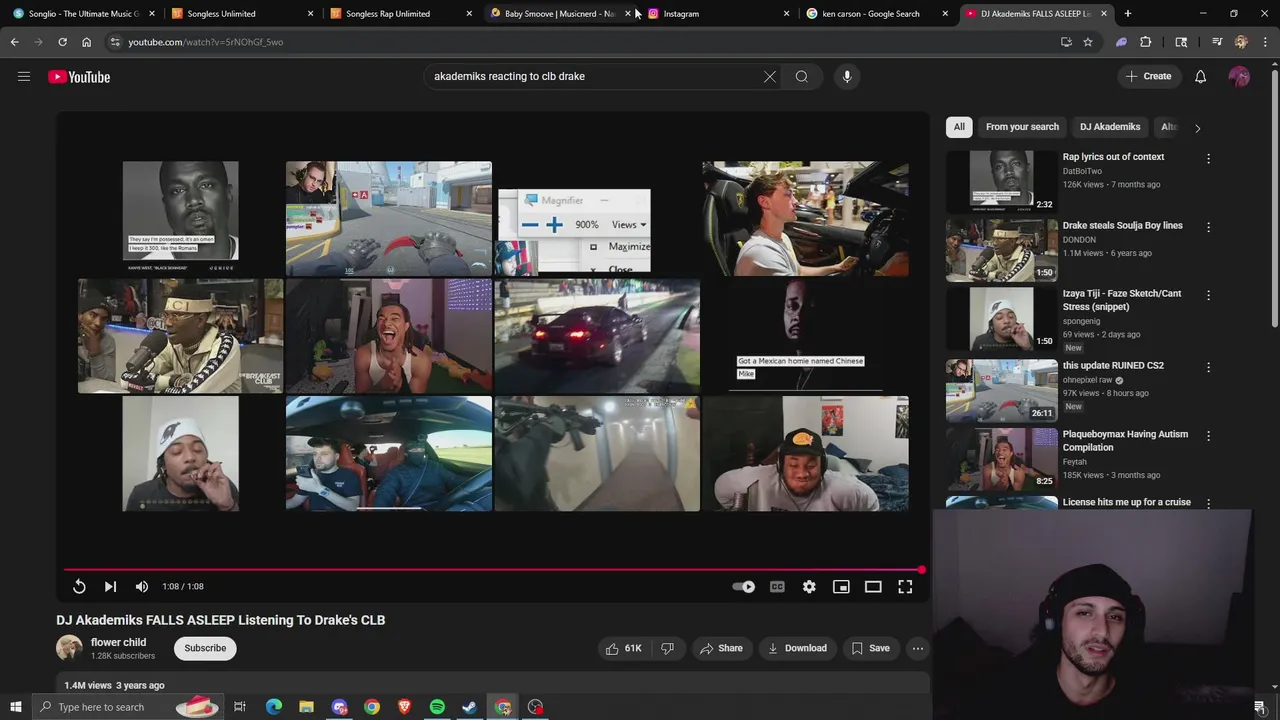Viewport: 1280px width, 720px height.
Task: Start voice search with the microphone
Action: (x=847, y=76)
